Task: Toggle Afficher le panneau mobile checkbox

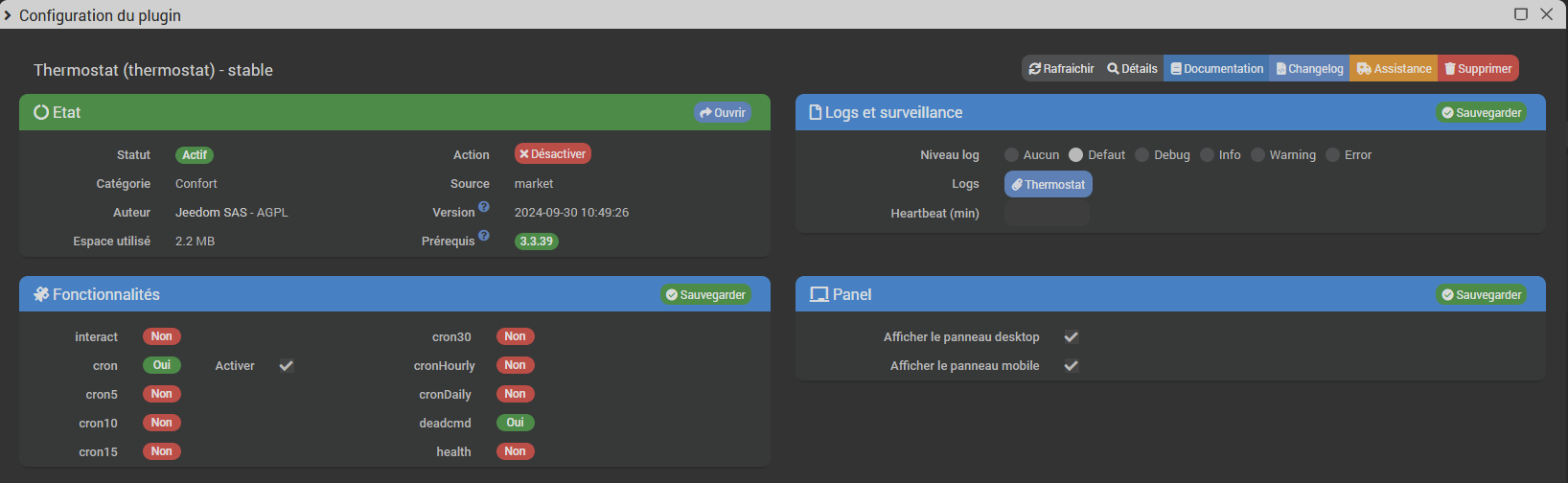Action: [1072, 365]
